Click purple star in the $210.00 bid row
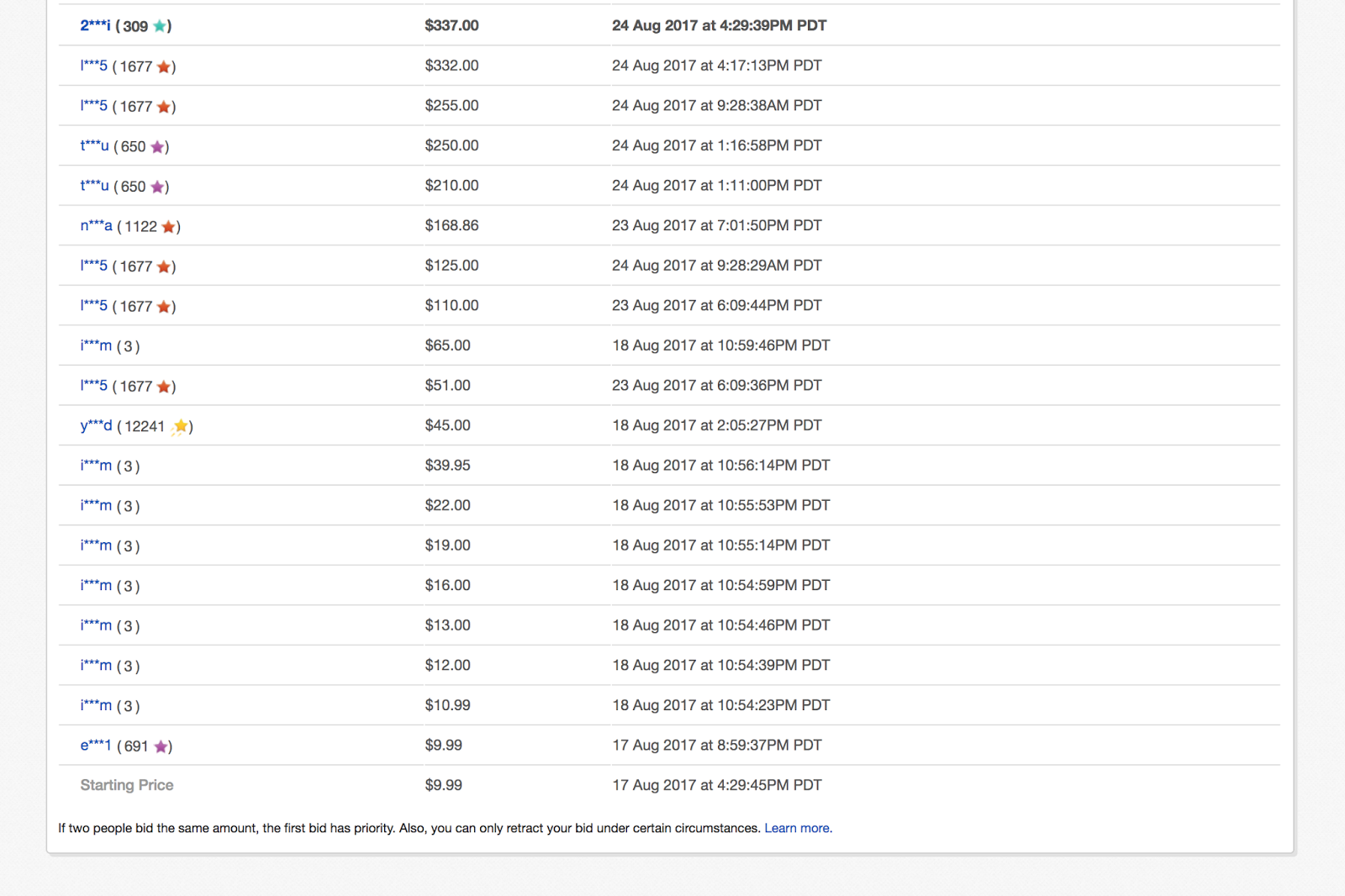Screen dimensions: 1345x896 (x=157, y=187)
